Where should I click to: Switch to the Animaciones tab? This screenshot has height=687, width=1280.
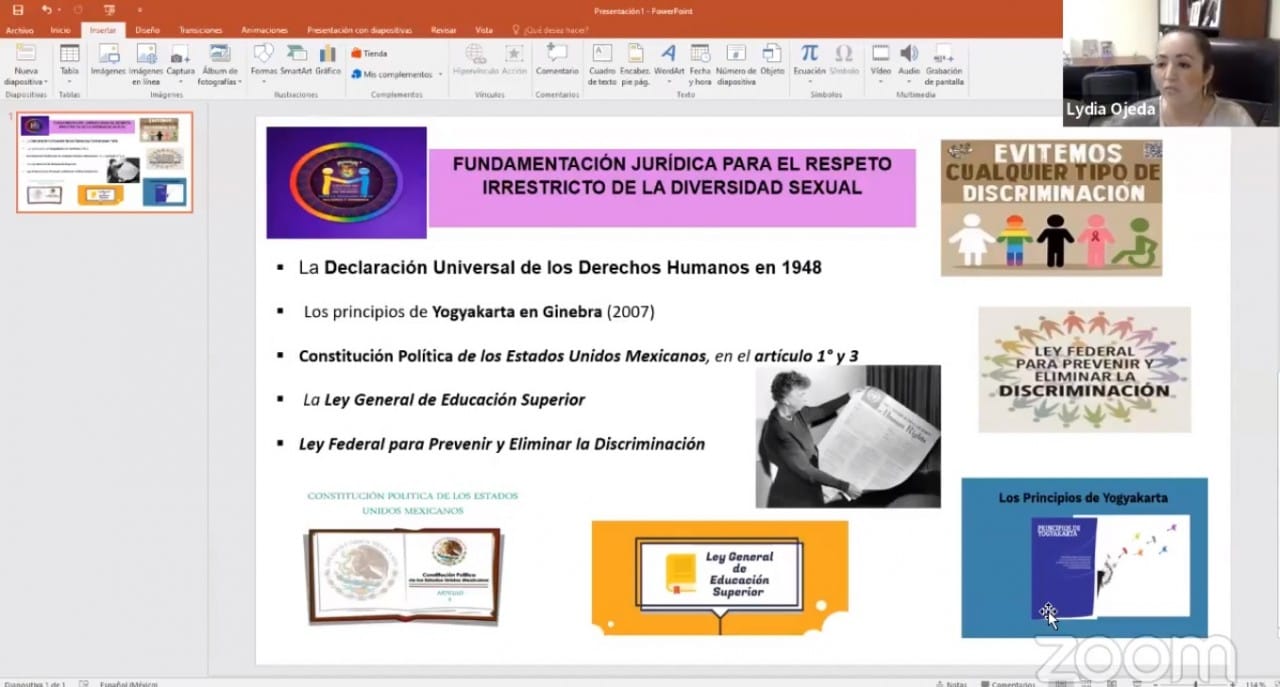[x=264, y=30]
